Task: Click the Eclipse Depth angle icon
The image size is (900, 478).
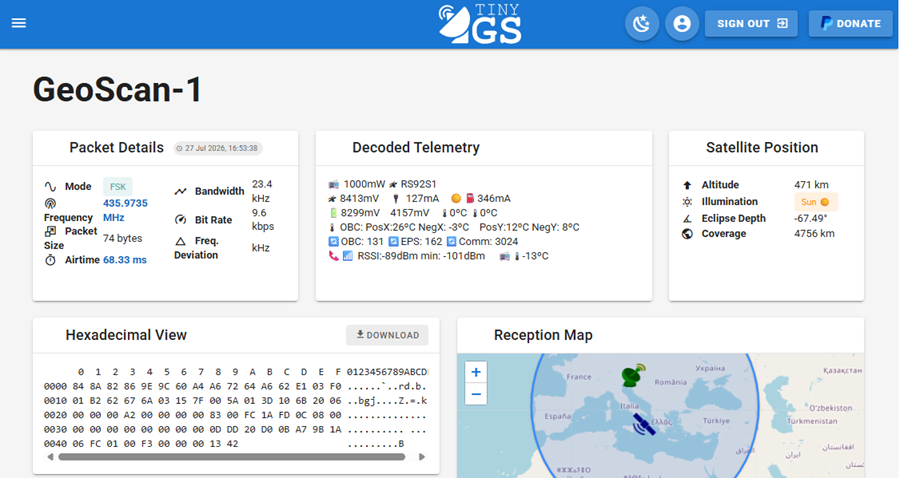Action: click(x=687, y=219)
